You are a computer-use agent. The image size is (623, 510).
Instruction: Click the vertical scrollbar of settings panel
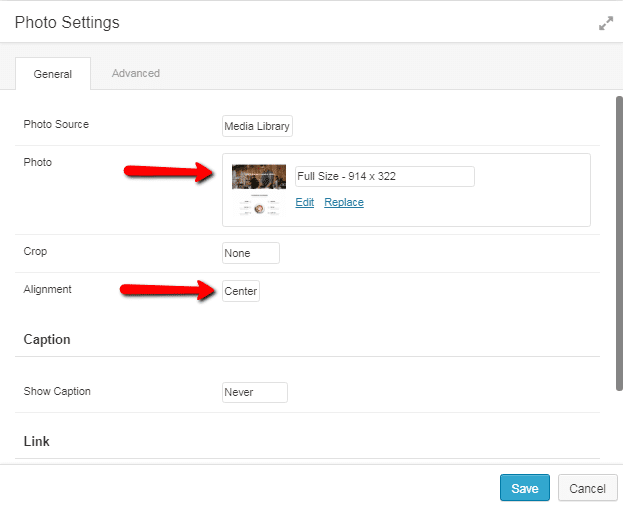[617, 240]
